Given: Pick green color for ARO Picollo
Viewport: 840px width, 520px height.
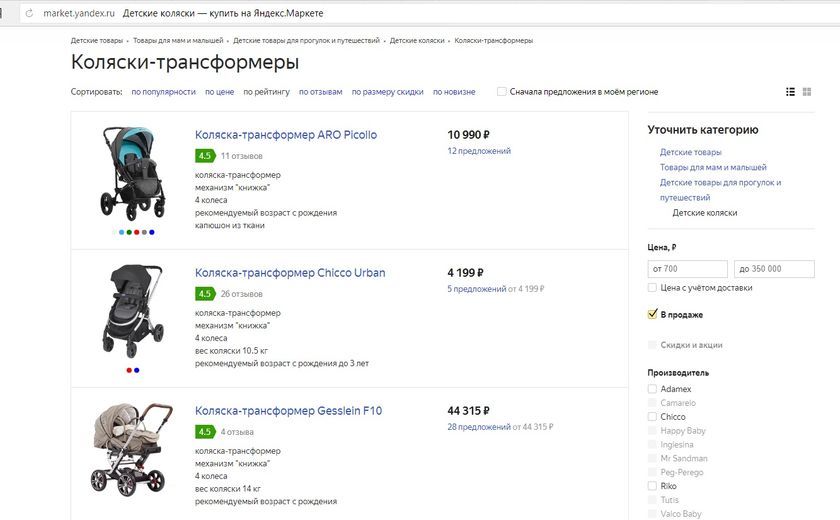Looking at the screenshot, I should coord(129,232).
